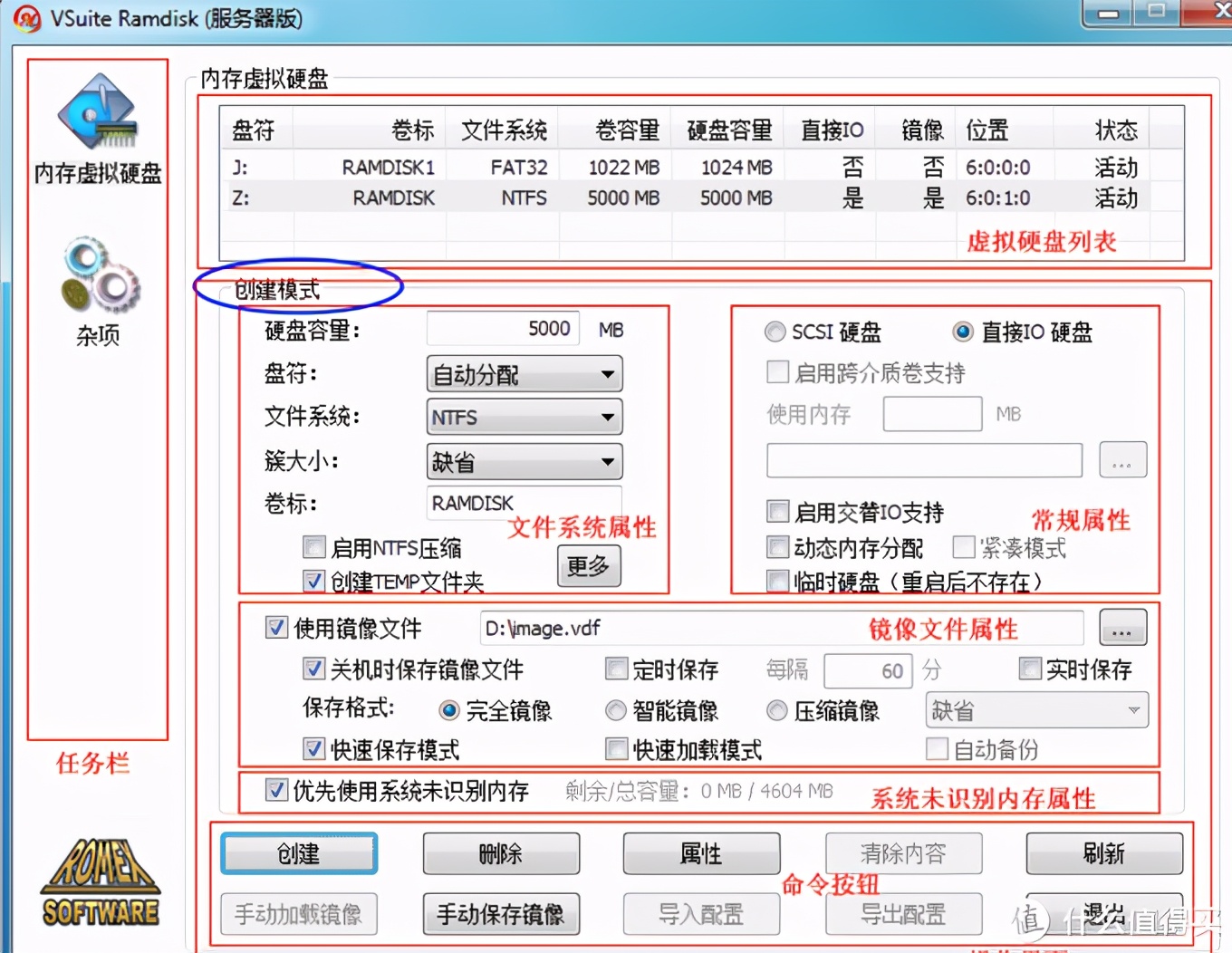Expand the 簇大小 cluster size dropdown
Image resolution: width=1232 pixels, height=953 pixels.
(524, 461)
